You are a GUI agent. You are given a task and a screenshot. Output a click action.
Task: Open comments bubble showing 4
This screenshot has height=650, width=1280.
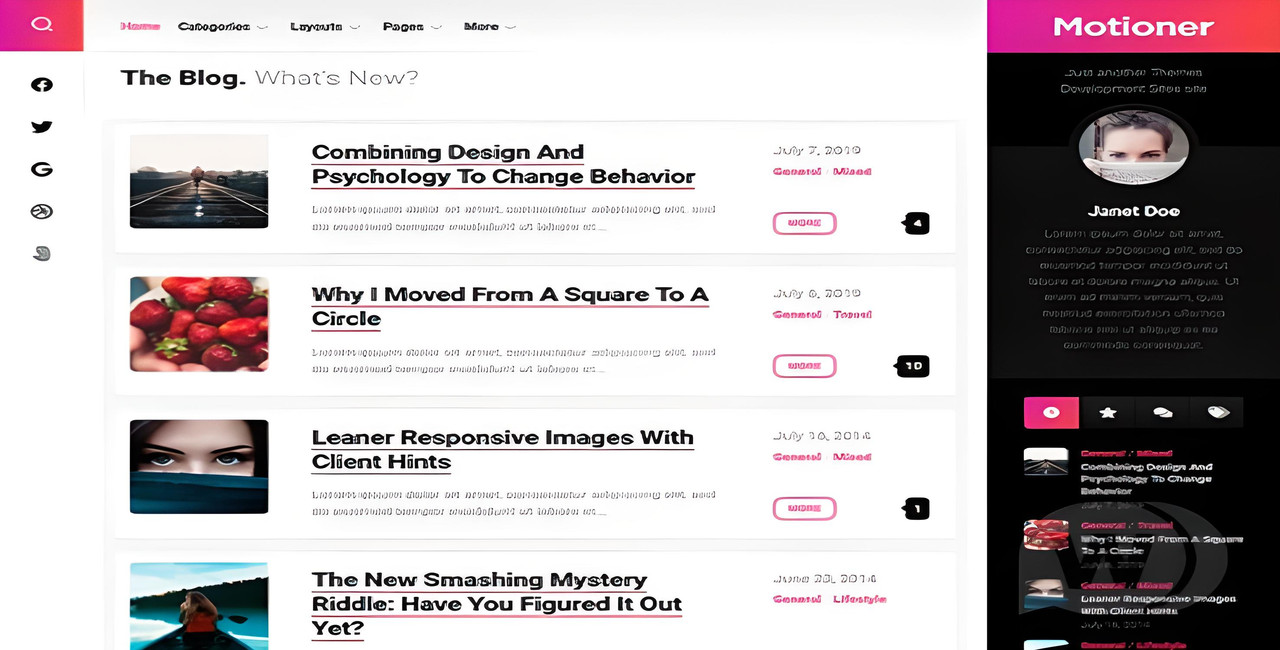pyautogui.click(x=916, y=223)
